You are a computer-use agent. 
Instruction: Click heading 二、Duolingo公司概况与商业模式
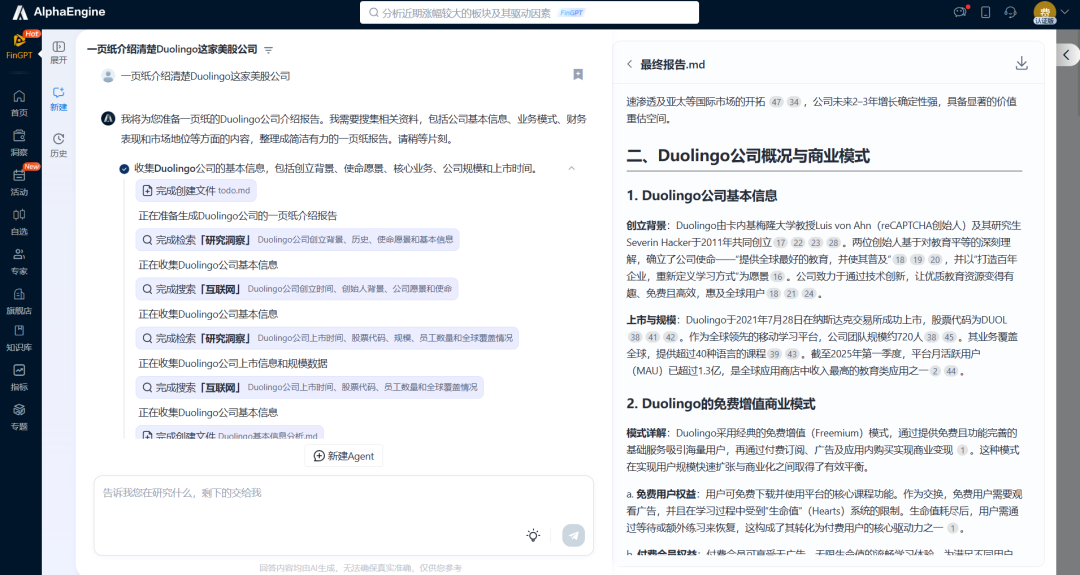(x=747, y=156)
